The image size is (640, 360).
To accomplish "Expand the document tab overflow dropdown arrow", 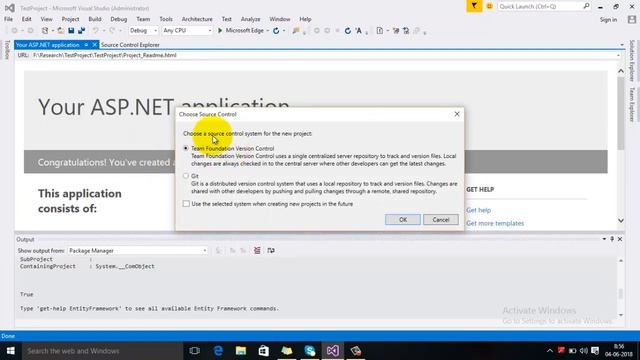I will coord(622,45).
